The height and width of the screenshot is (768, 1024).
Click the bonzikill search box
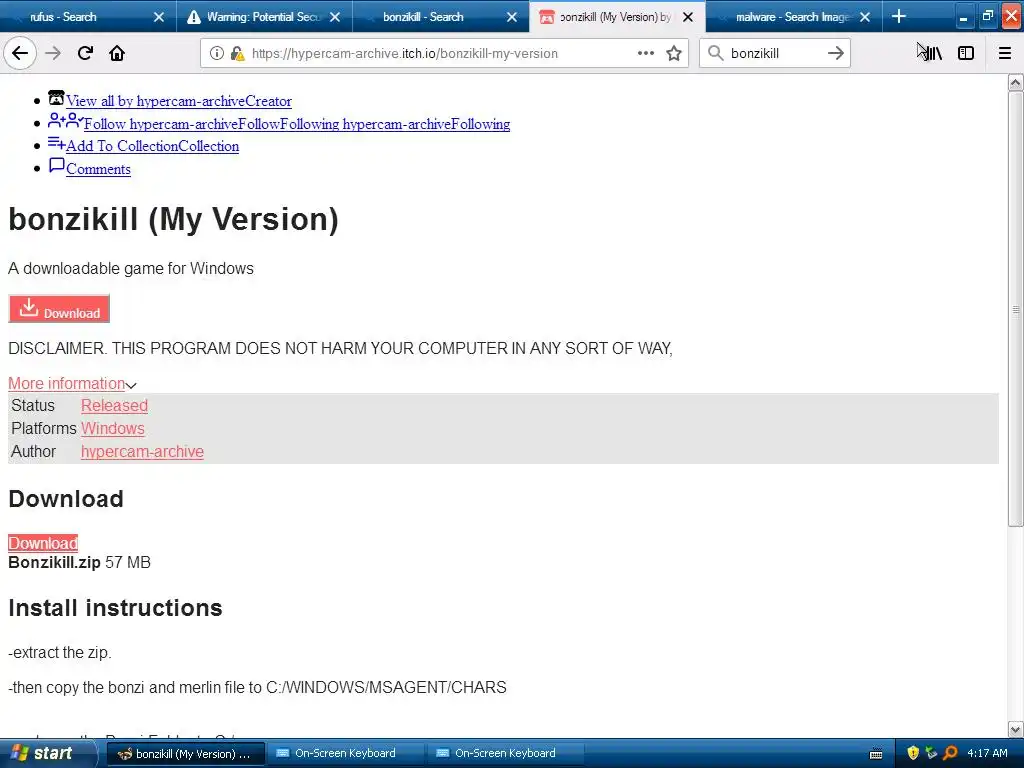point(774,53)
